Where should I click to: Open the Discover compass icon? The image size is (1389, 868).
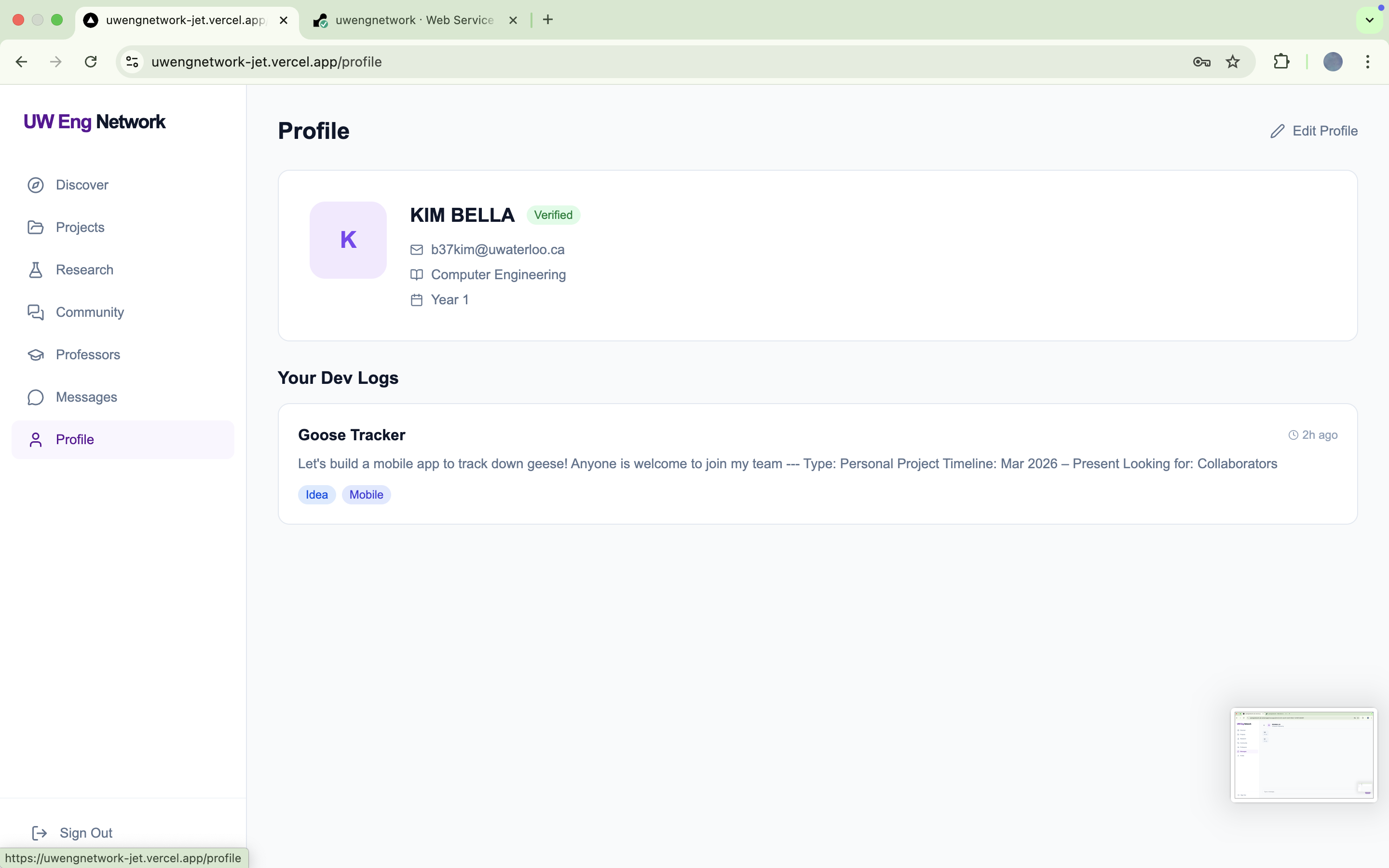click(x=36, y=185)
